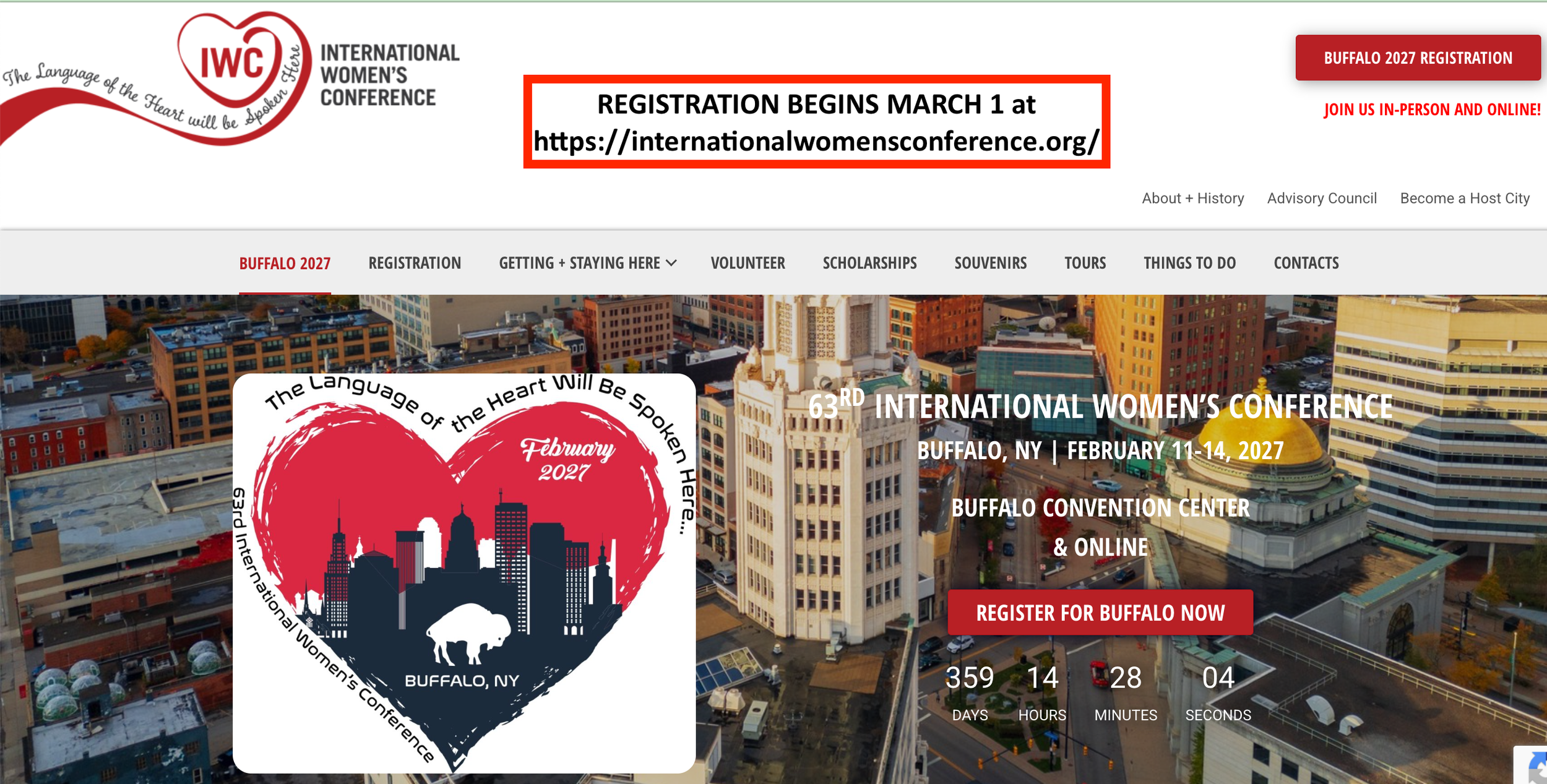Screen dimensions: 1547x784
Task: Click the countdown days number
Action: (970, 678)
